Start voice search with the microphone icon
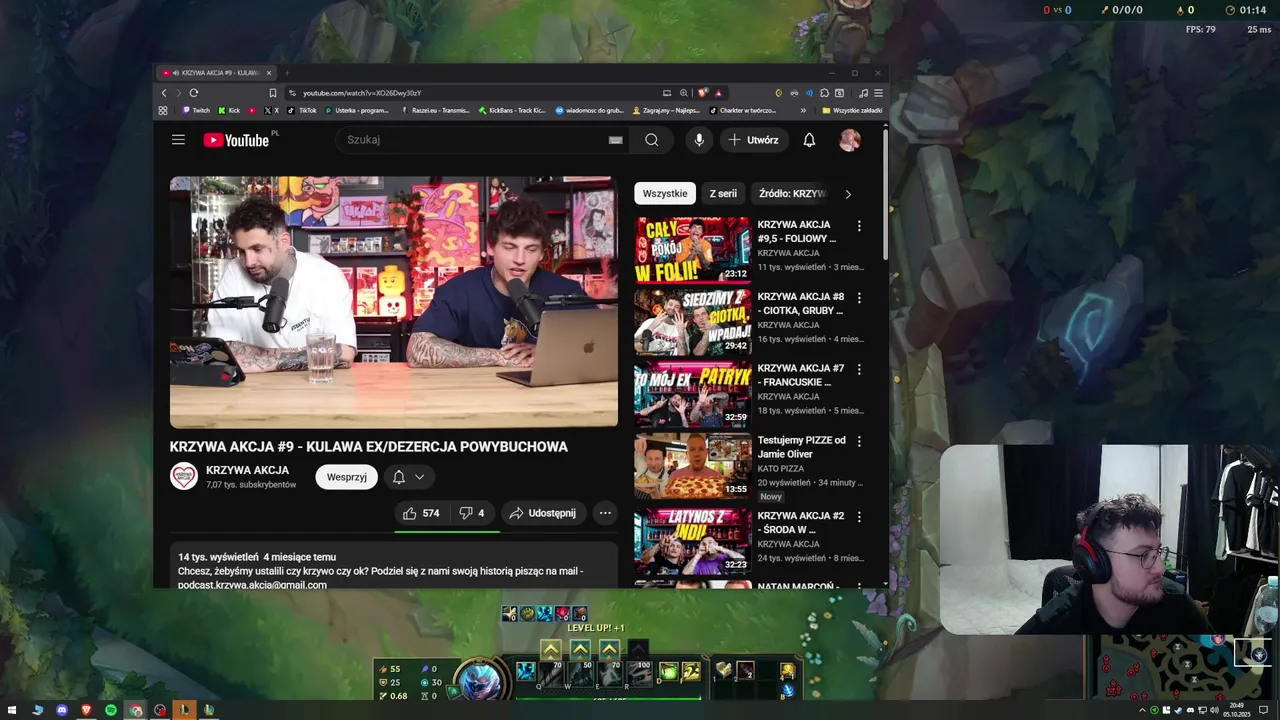Image resolution: width=1280 pixels, height=720 pixels. tap(699, 140)
